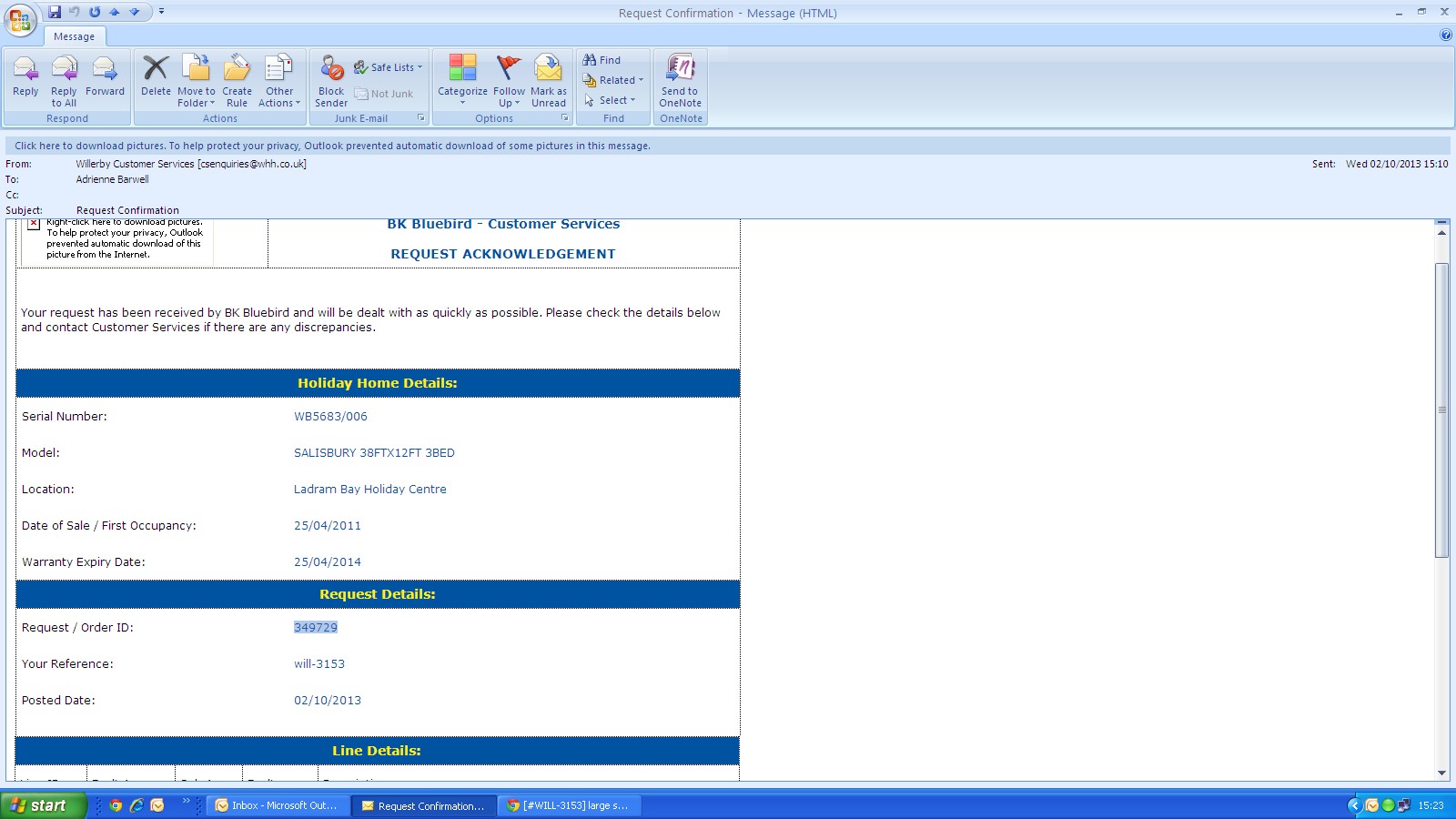Open the Safe Lists dropdown
Screen dimensions: 1456x819
click(x=388, y=67)
